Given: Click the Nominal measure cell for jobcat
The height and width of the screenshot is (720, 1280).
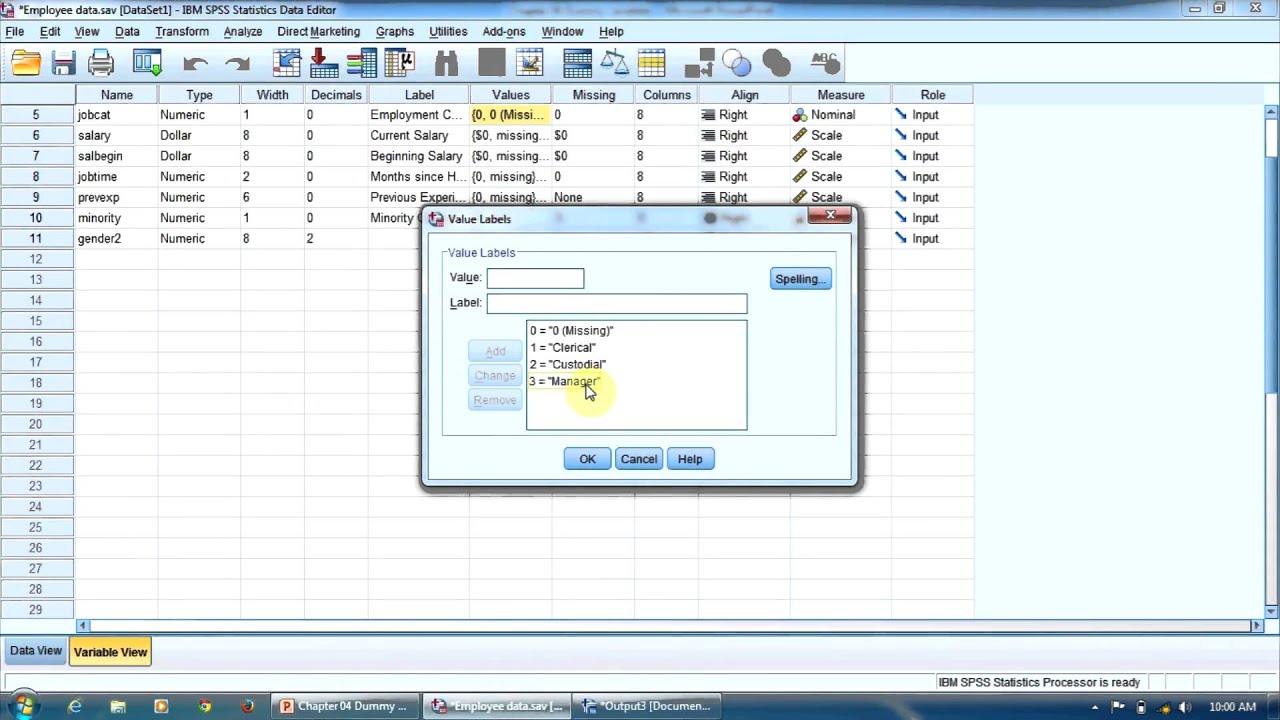Looking at the screenshot, I should 840,115.
